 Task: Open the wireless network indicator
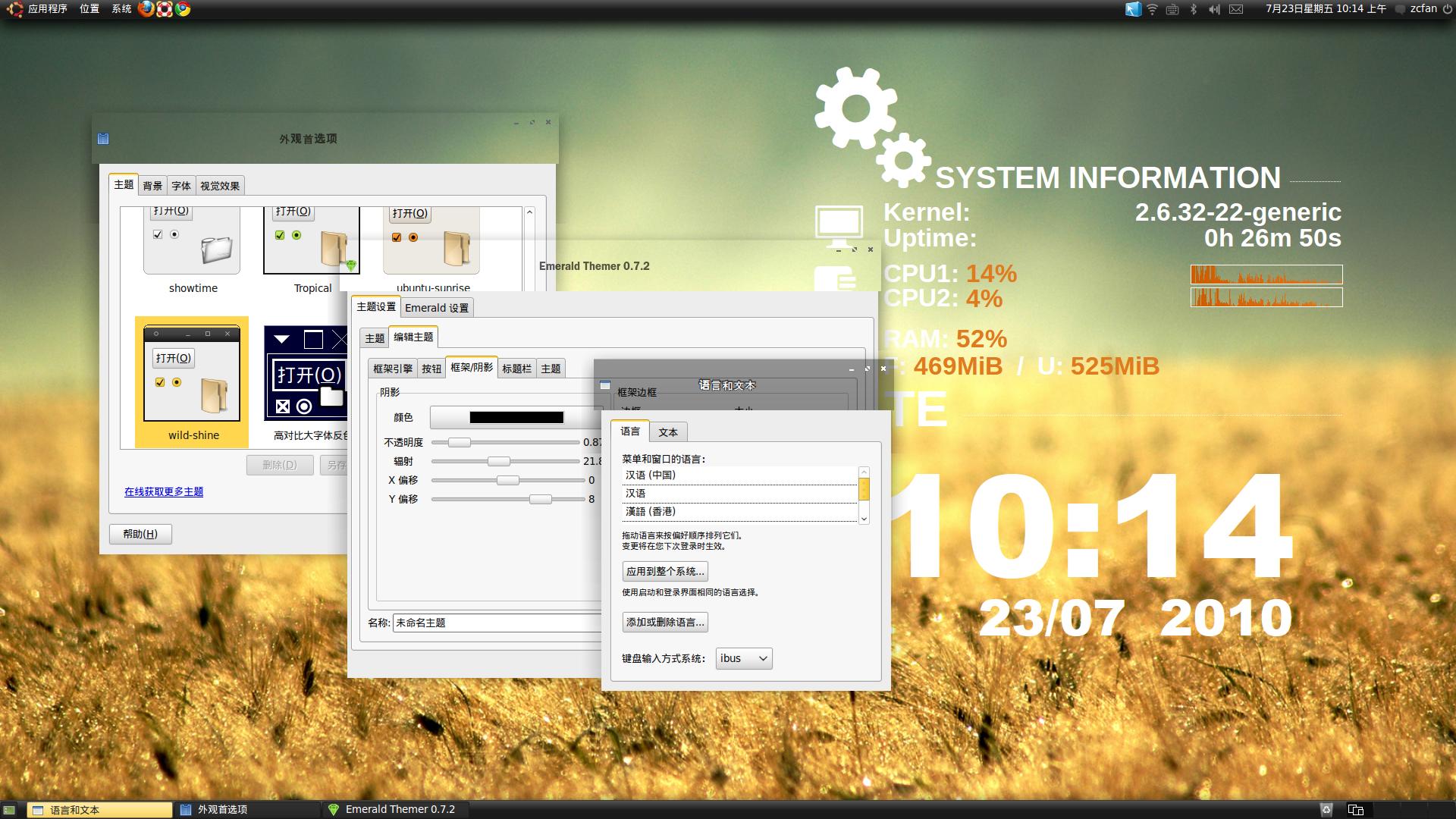[1153, 9]
